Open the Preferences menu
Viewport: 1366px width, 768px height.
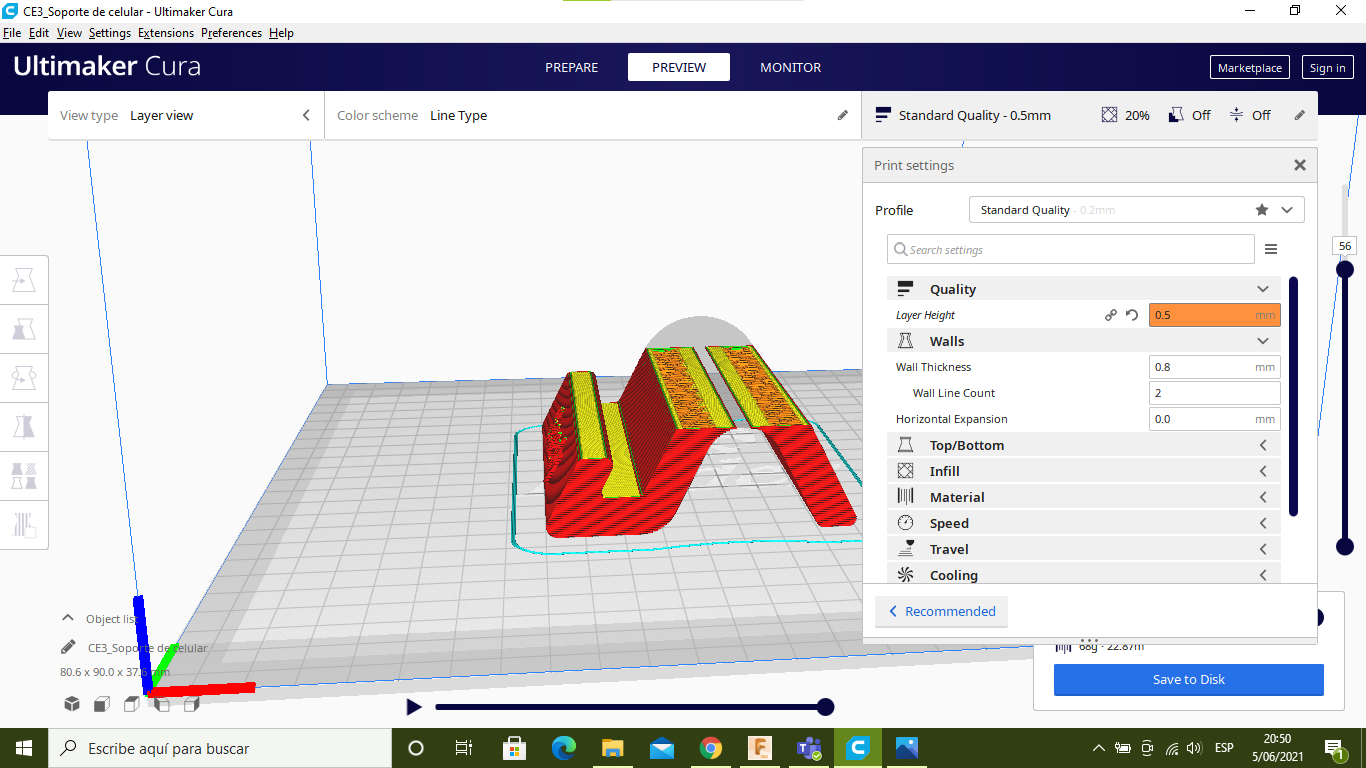pos(231,33)
